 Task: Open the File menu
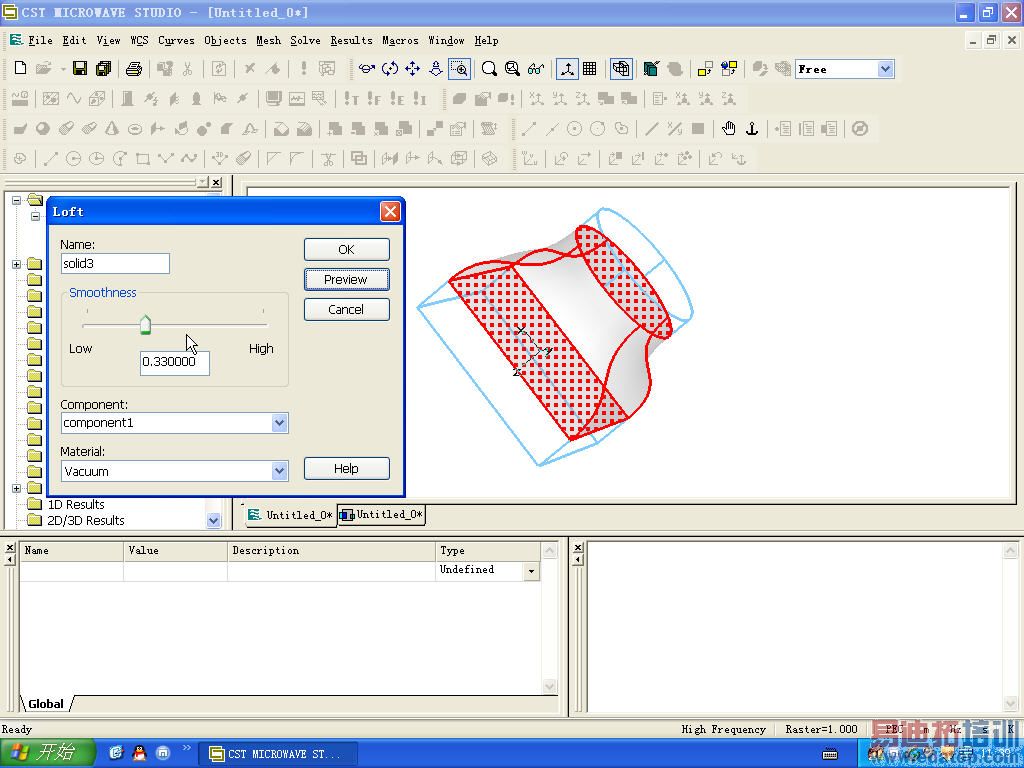tap(40, 40)
